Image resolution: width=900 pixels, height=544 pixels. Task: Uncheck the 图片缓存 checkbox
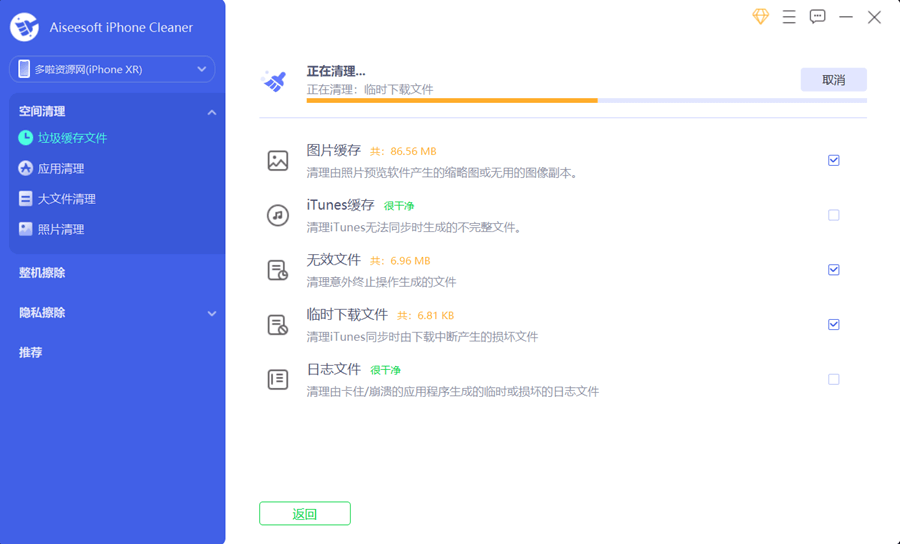(x=833, y=160)
